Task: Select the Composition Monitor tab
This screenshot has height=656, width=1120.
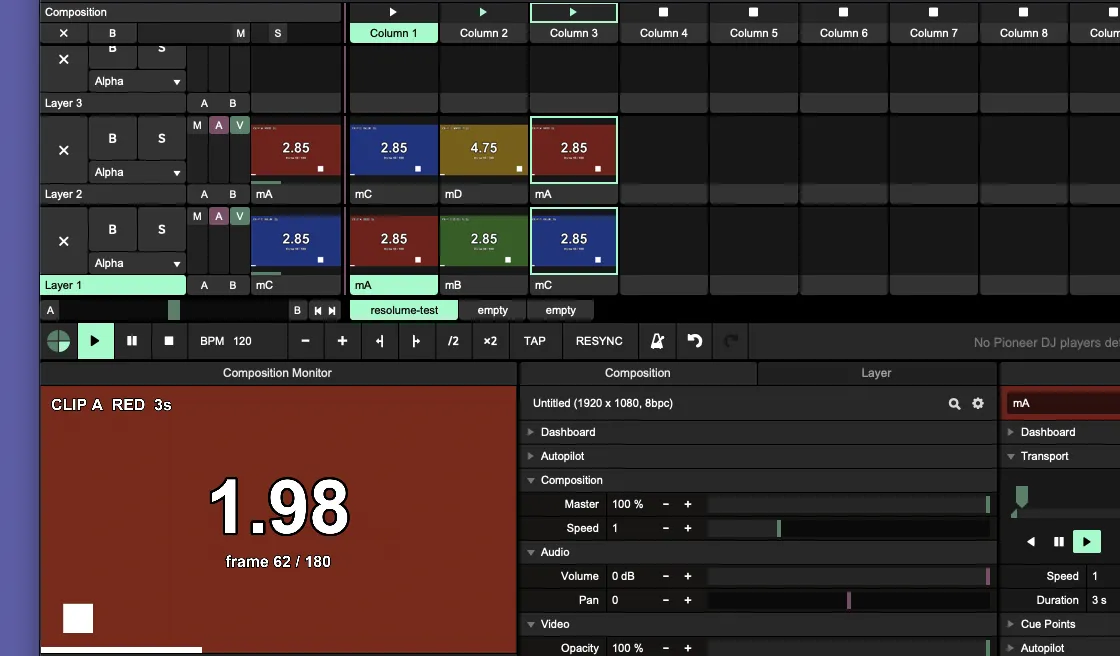Action: [277, 373]
